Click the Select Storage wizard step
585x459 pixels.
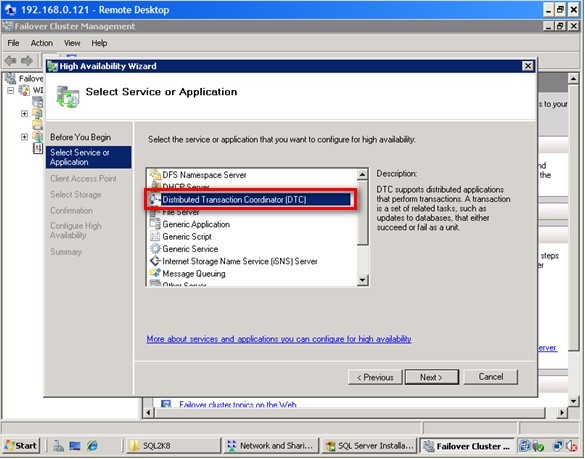(75, 195)
